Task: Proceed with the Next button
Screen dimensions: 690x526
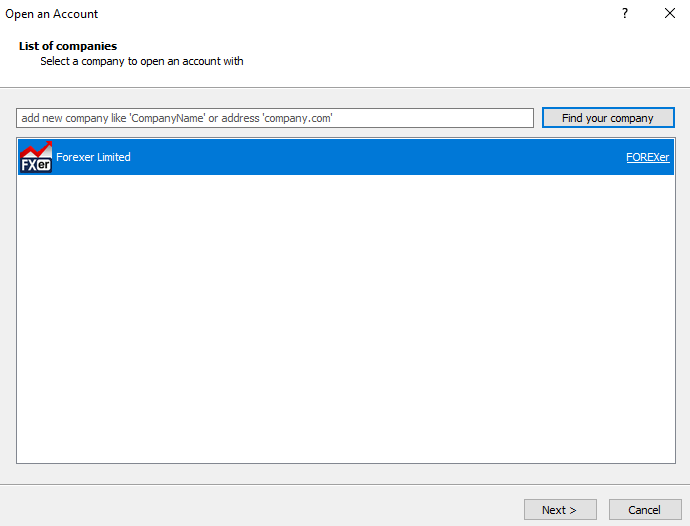Action: (x=559, y=510)
